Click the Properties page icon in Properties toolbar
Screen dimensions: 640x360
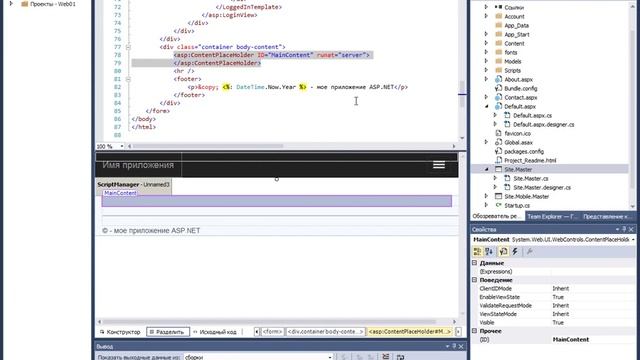click(x=503, y=252)
